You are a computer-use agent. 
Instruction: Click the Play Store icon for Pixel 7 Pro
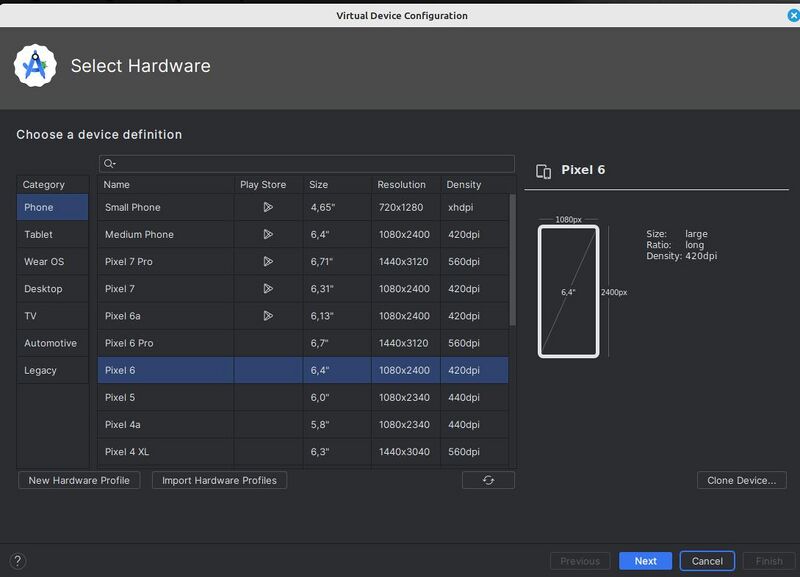coord(268,261)
